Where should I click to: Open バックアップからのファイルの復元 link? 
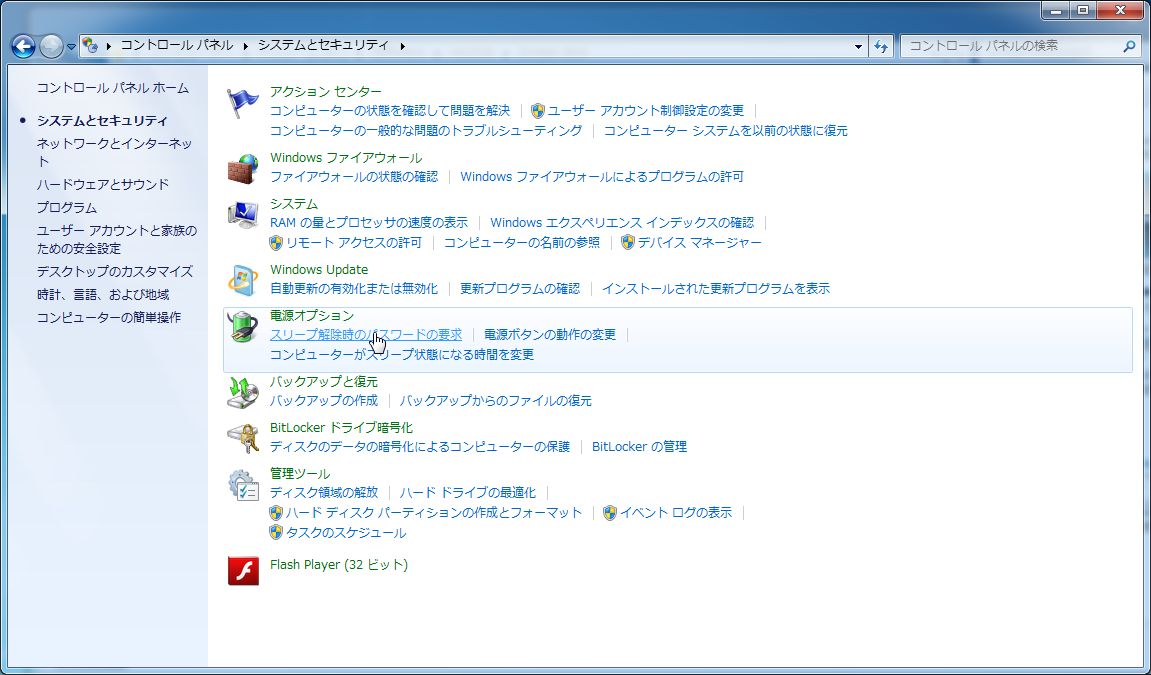495,401
